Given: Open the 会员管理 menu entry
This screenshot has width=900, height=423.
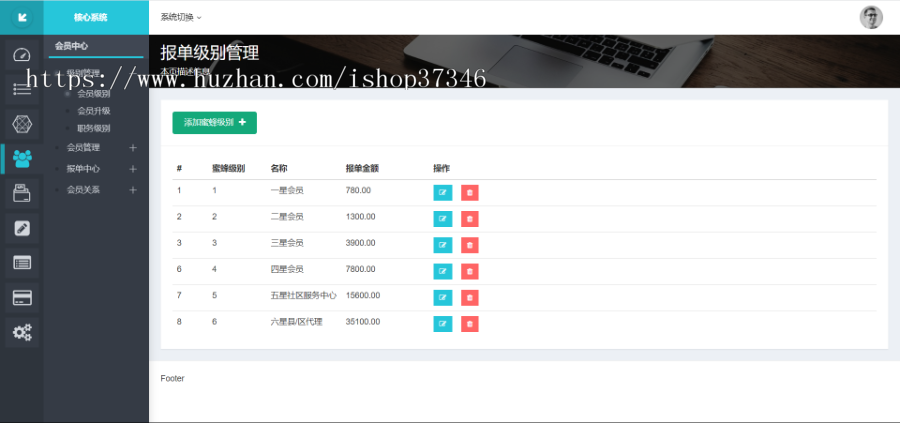Looking at the screenshot, I should 83,148.
